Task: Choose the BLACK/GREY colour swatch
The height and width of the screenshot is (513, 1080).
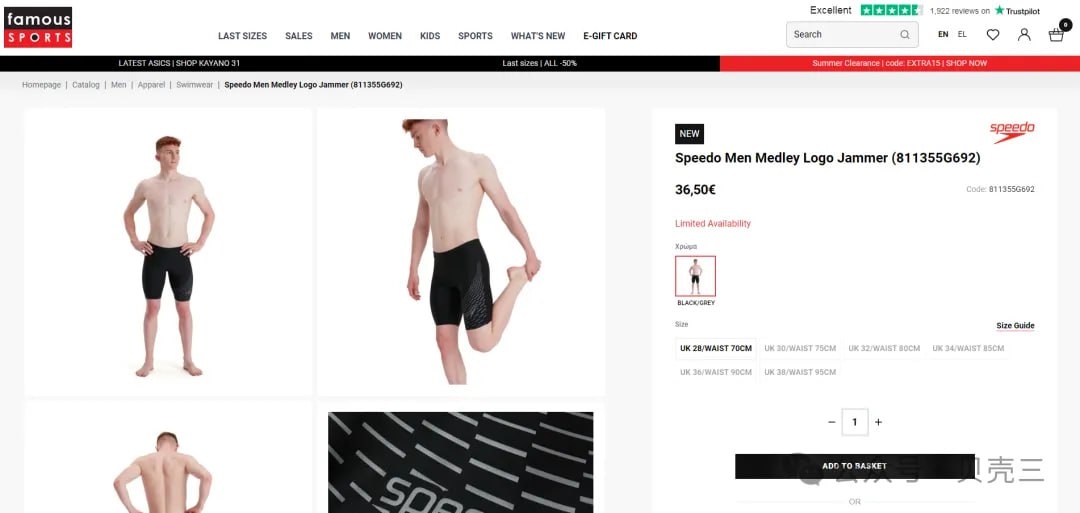Action: pyautogui.click(x=695, y=276)
